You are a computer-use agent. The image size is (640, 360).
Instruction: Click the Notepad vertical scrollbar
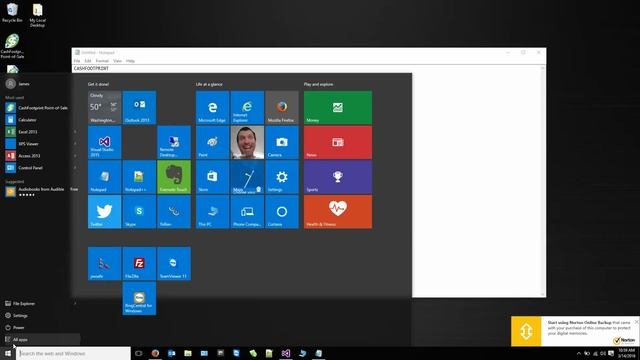pyautogui.click(x=543, y=181)
